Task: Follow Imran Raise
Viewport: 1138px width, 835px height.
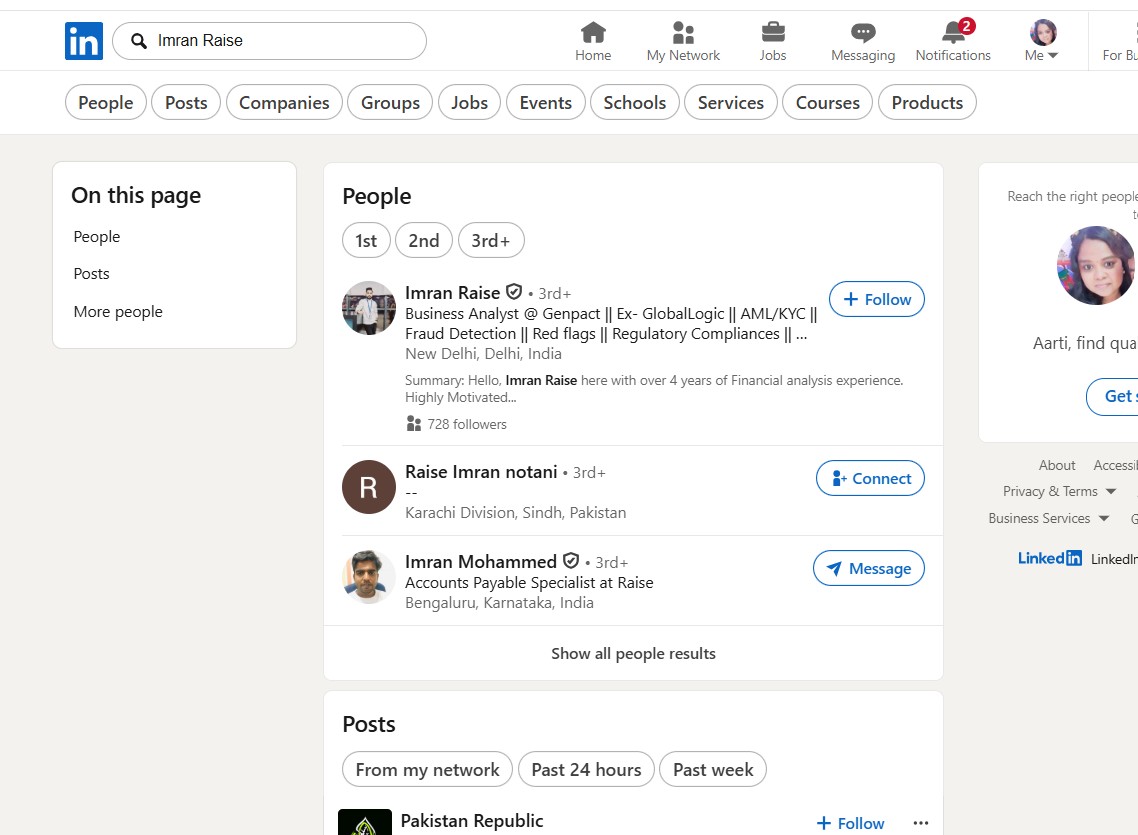Action: point(877,299)
